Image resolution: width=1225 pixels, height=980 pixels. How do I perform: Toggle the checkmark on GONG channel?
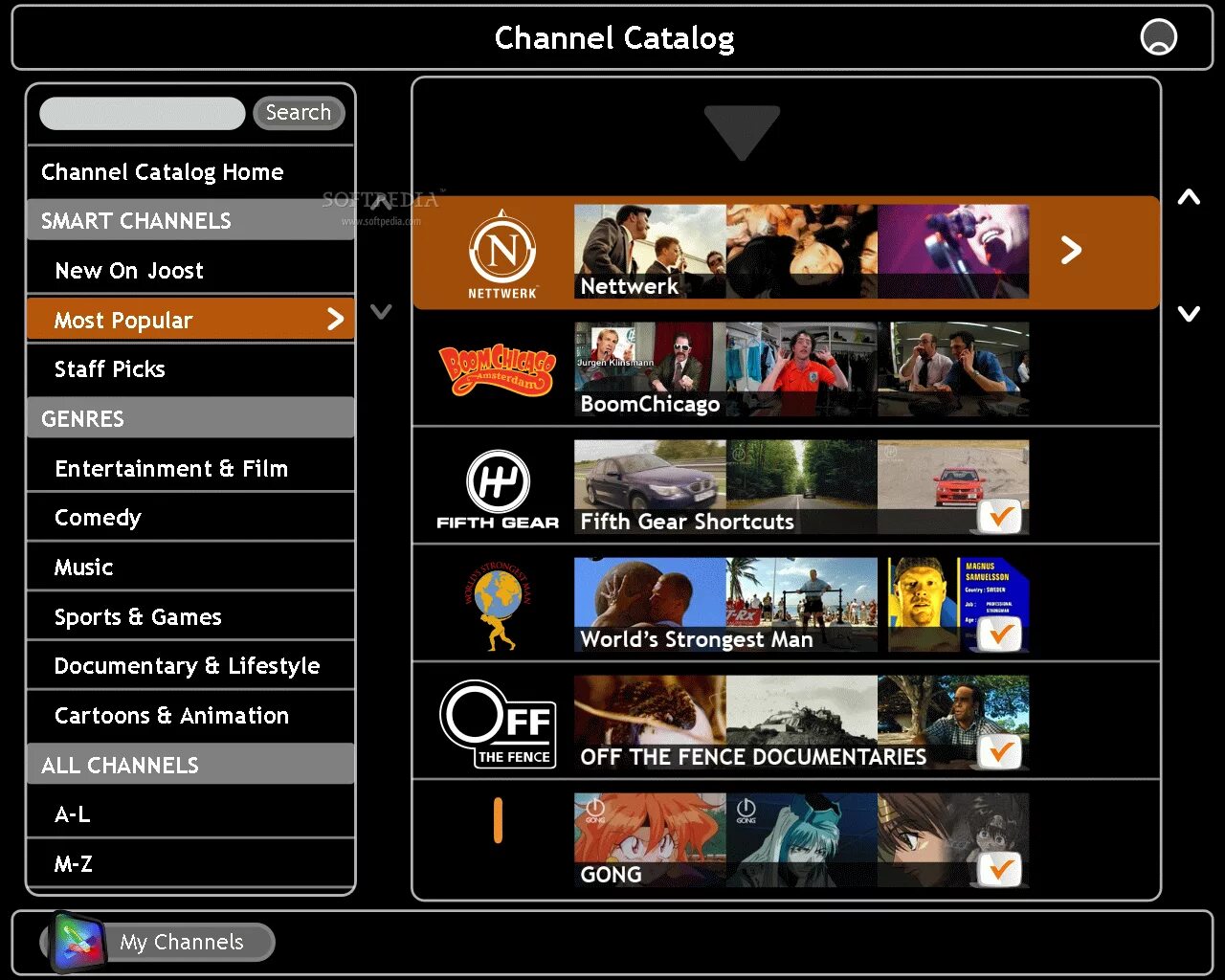tap(1000, 870)
